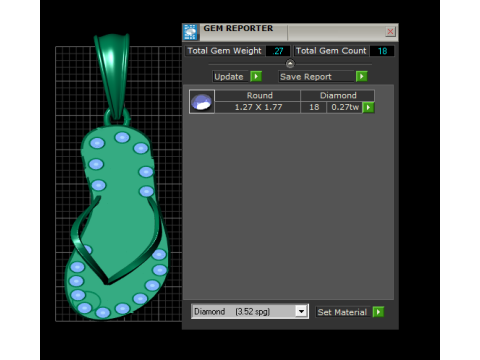Click the 1.27 X 1.77 size cell
This screenshot has width=480, height=360.
point(258,107)
